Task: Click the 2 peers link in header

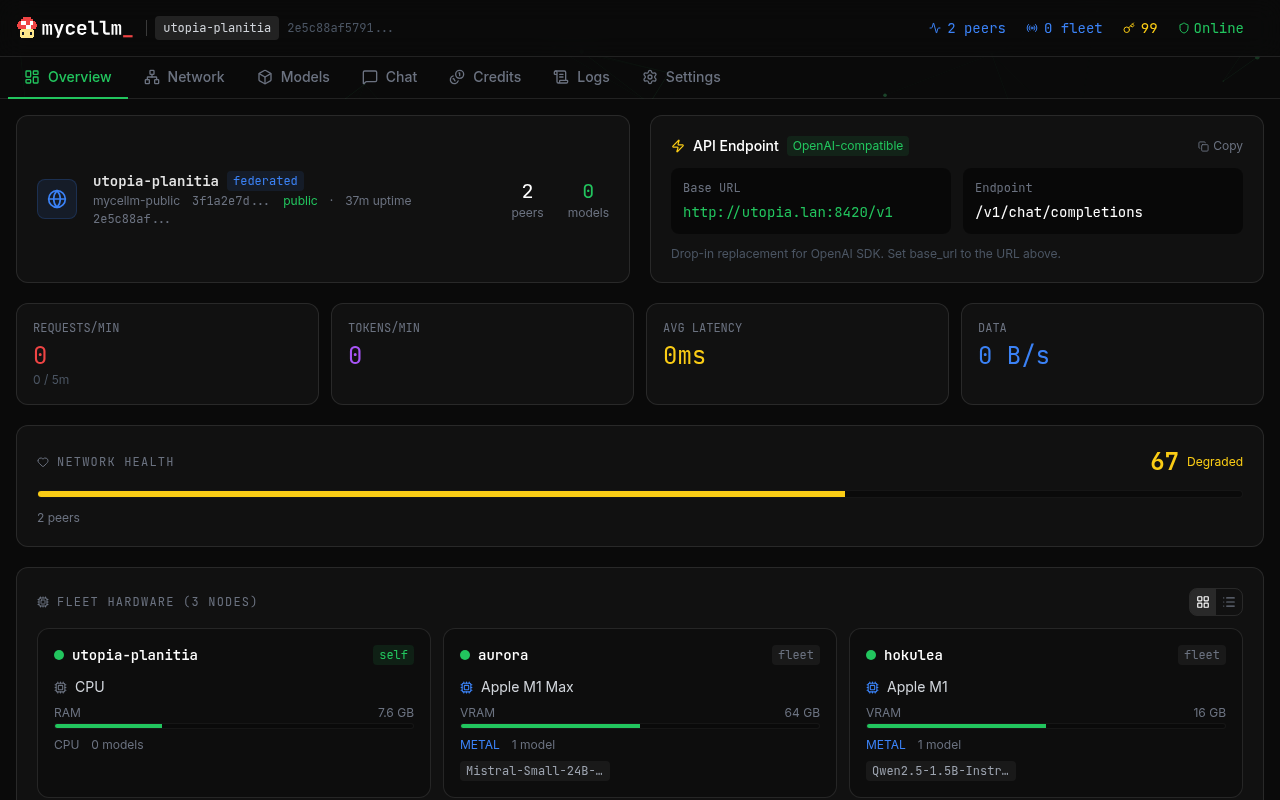Action: 967,28
